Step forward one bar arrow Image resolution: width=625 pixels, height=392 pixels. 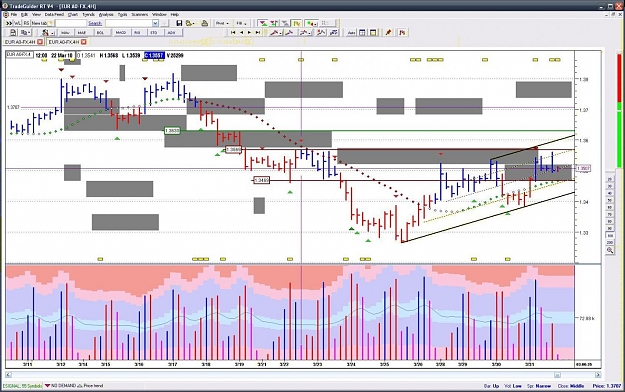(250, 33)
